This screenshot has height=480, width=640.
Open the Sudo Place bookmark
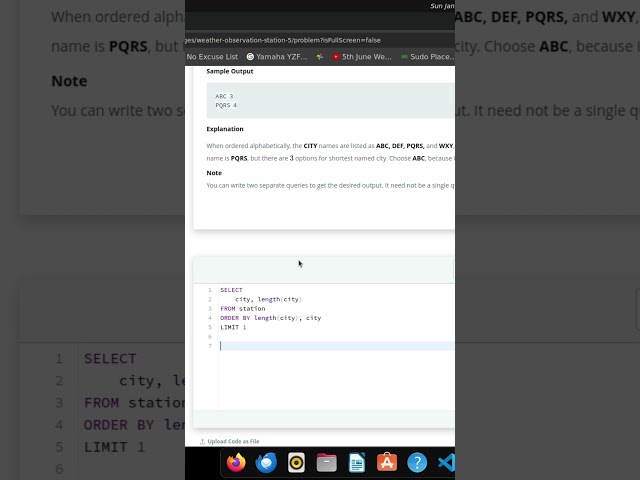(x=428, y=57)
